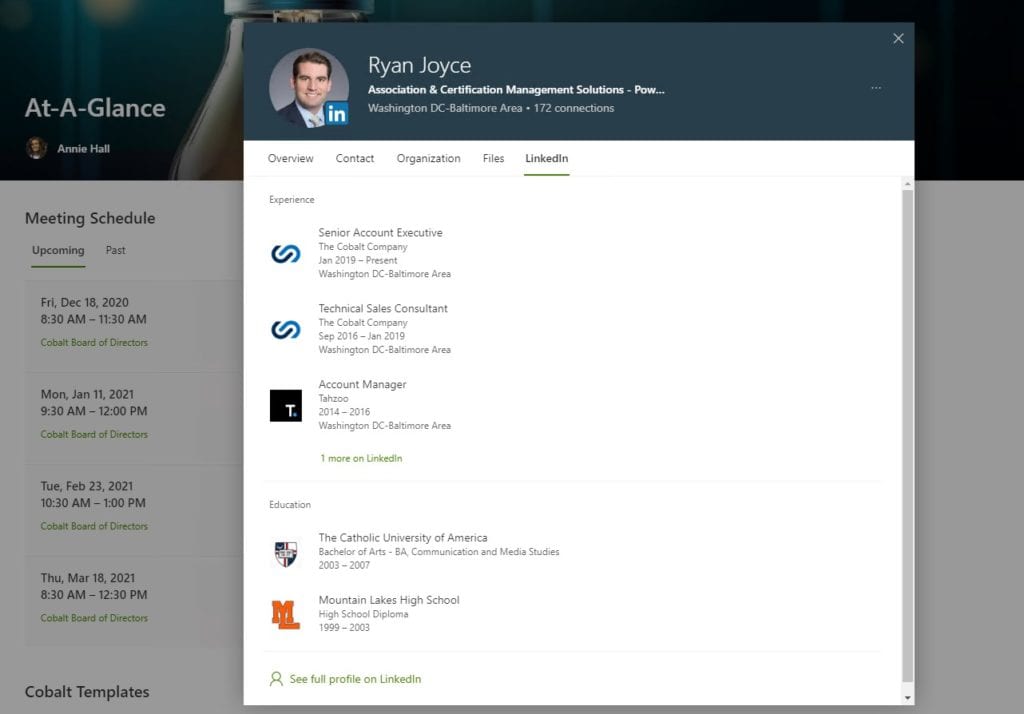
Task: Switch to the Overview tab
Action: coord(291,159)
